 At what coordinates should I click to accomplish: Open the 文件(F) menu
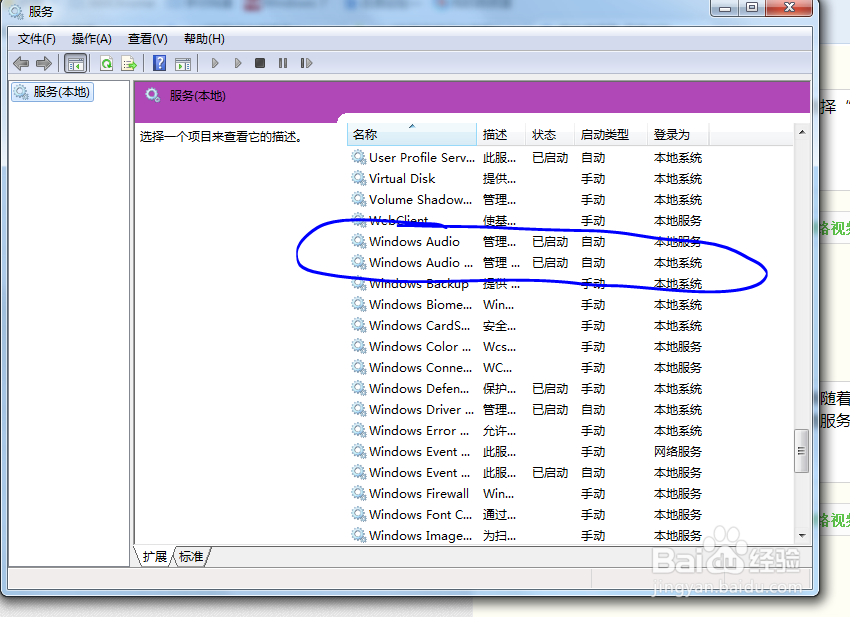[37, 39]
